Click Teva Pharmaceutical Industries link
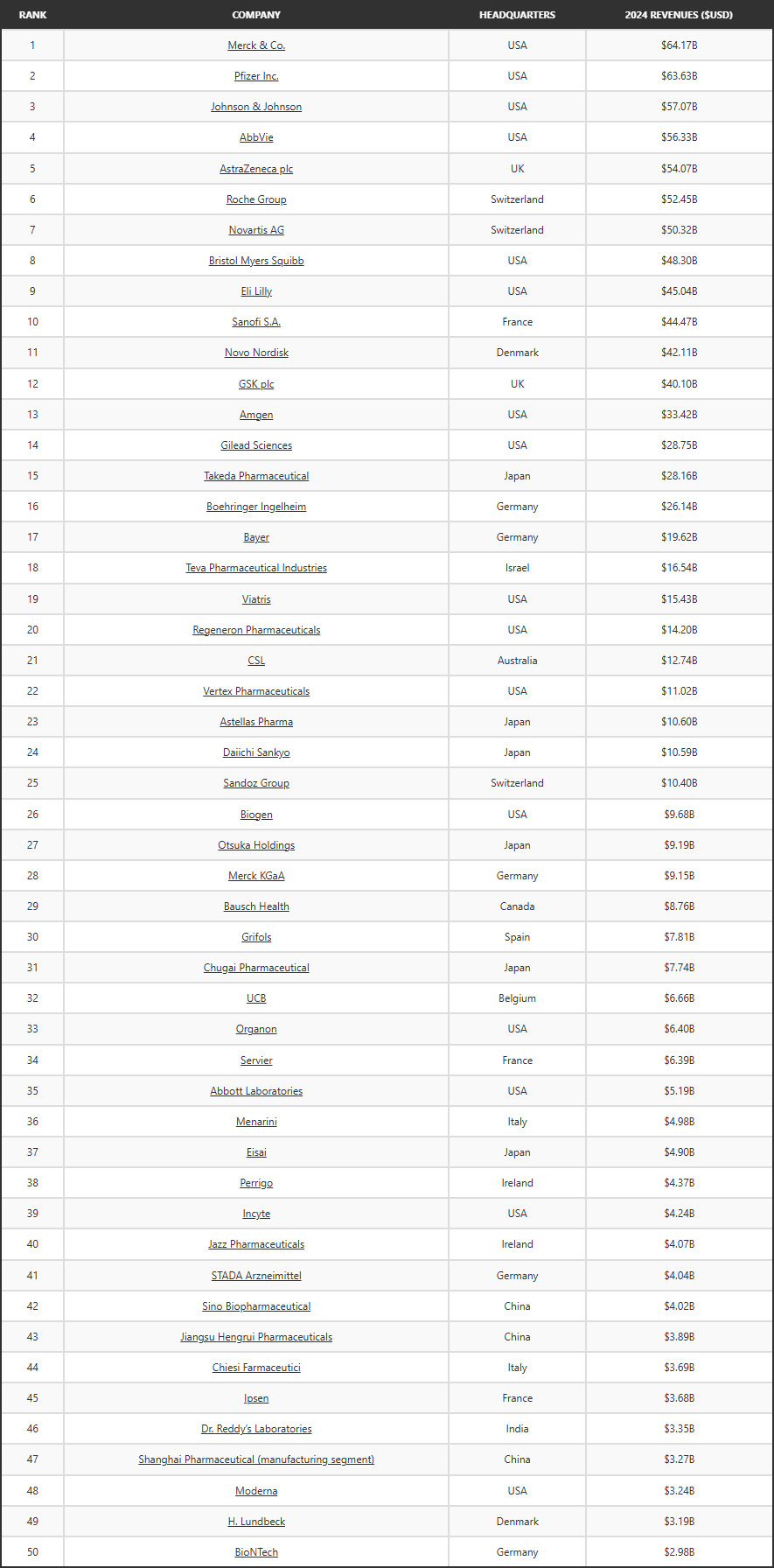Viewport: 774px width, 1568px height. (256, 568)
